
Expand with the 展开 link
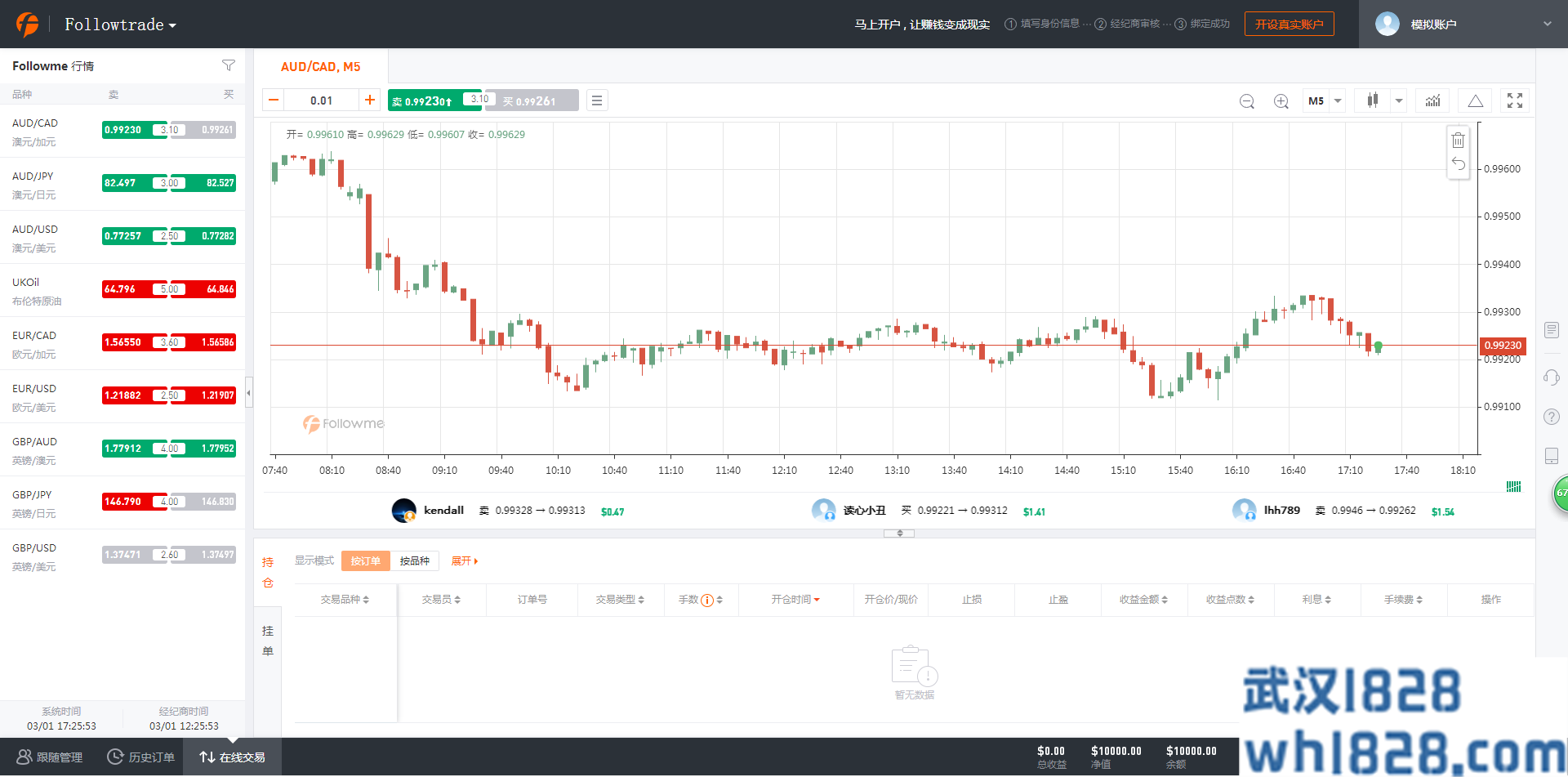coord(465,560)
